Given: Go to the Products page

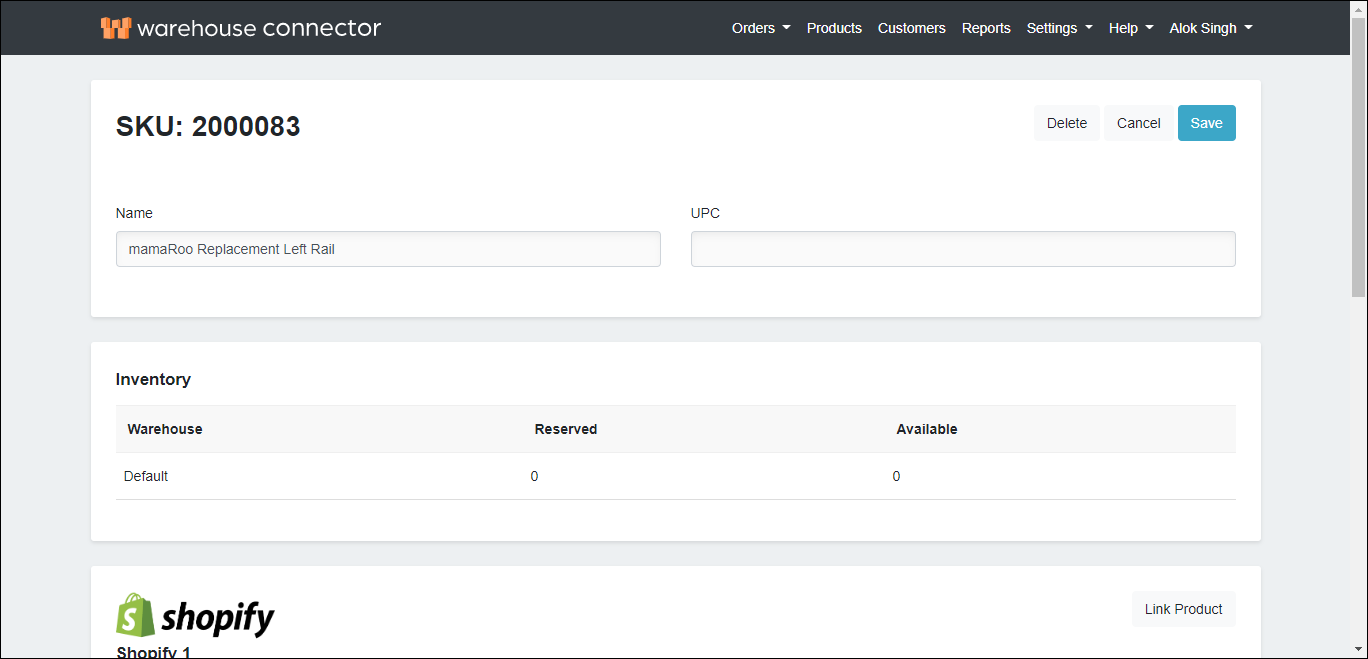Looking at the screenshot, I should [834, 28].
